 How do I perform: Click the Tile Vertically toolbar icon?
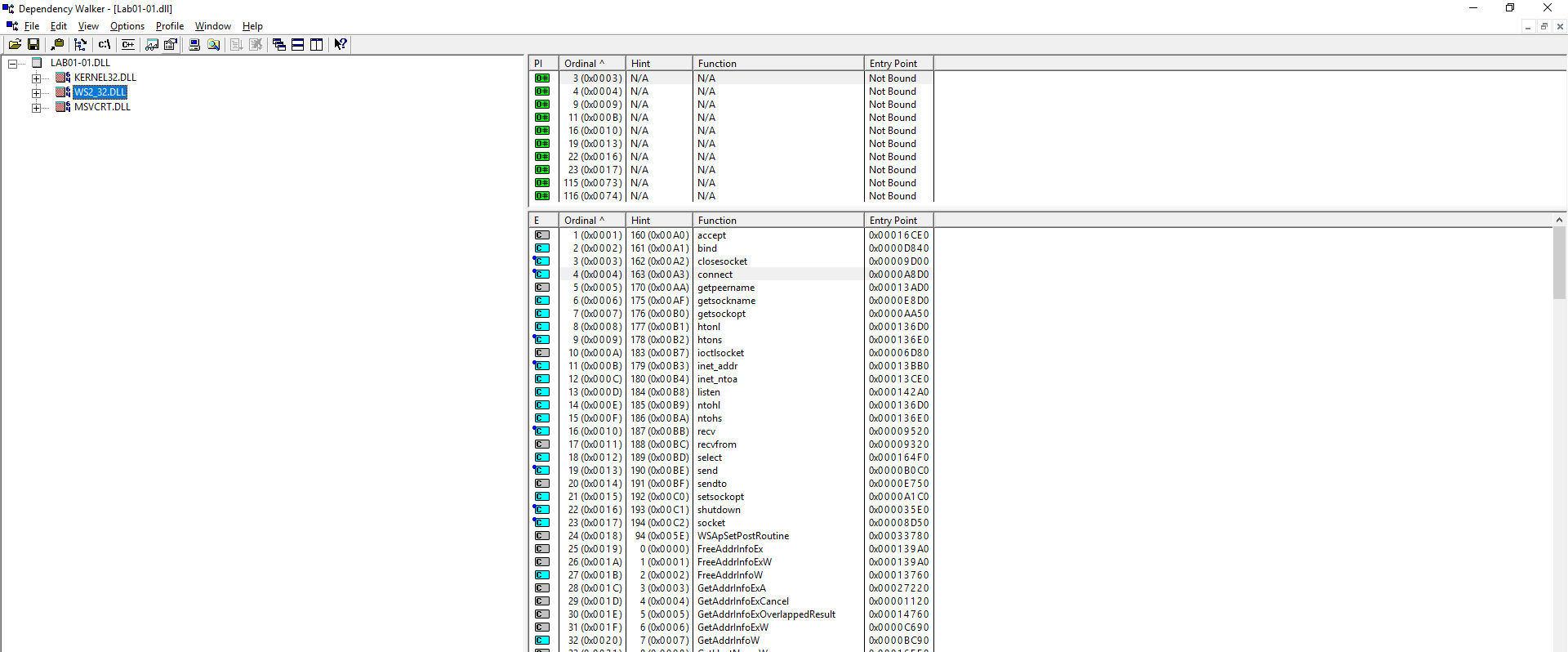317,45
